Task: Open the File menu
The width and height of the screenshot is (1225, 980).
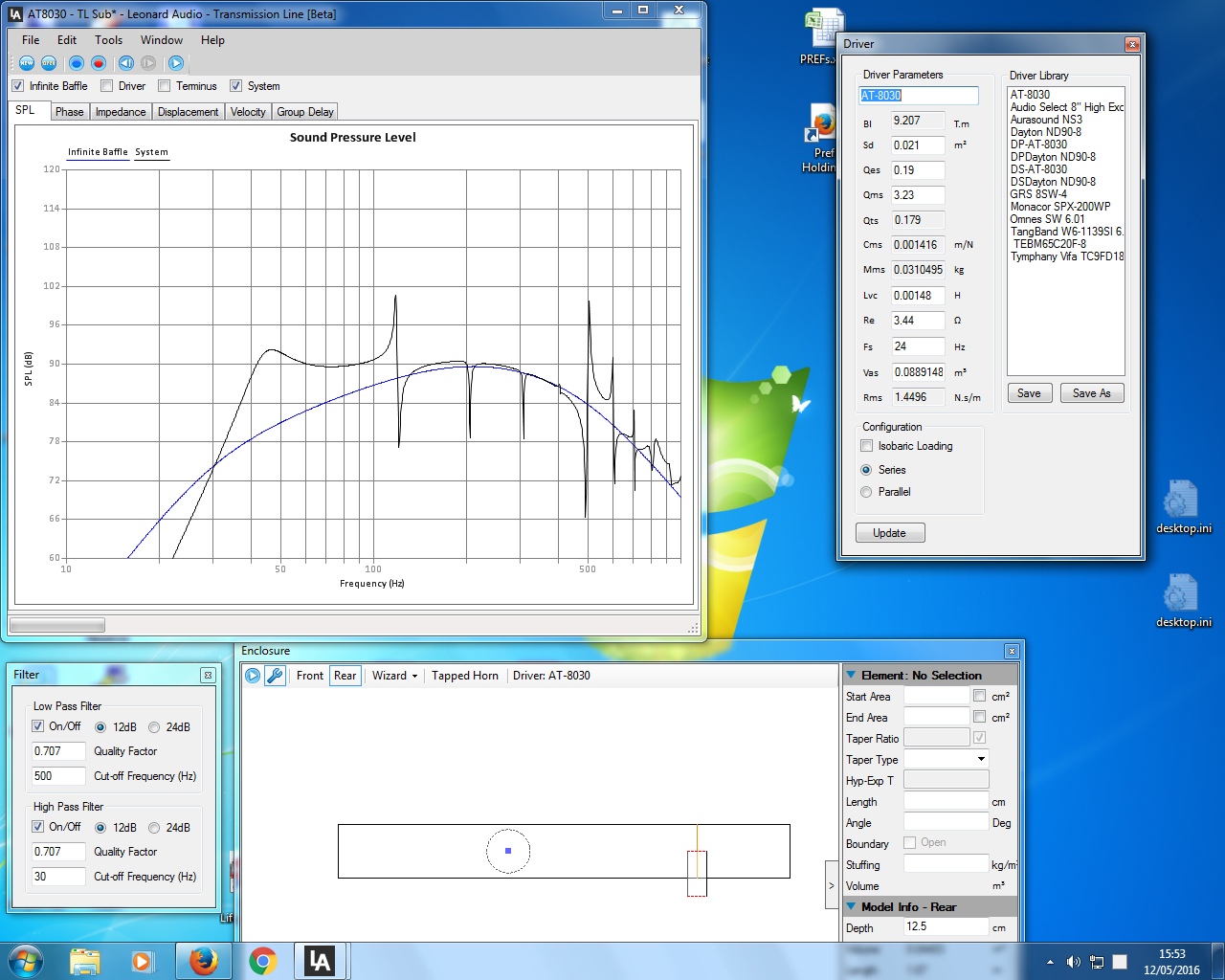Action: click(31, 40)
